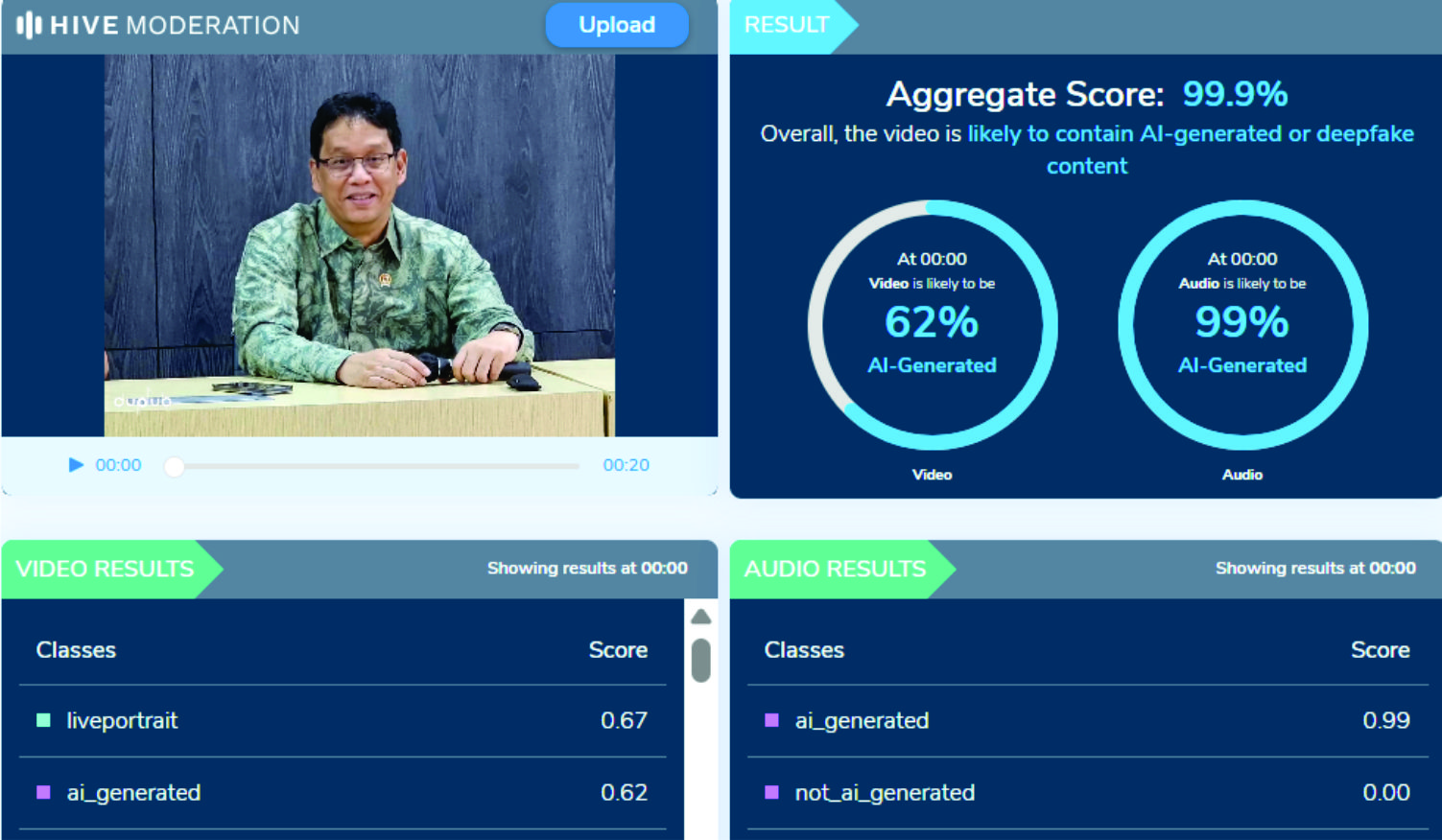Select the VIDEO RESULTS tab header
1442x840 pixels.
click(x=106, y=569)
